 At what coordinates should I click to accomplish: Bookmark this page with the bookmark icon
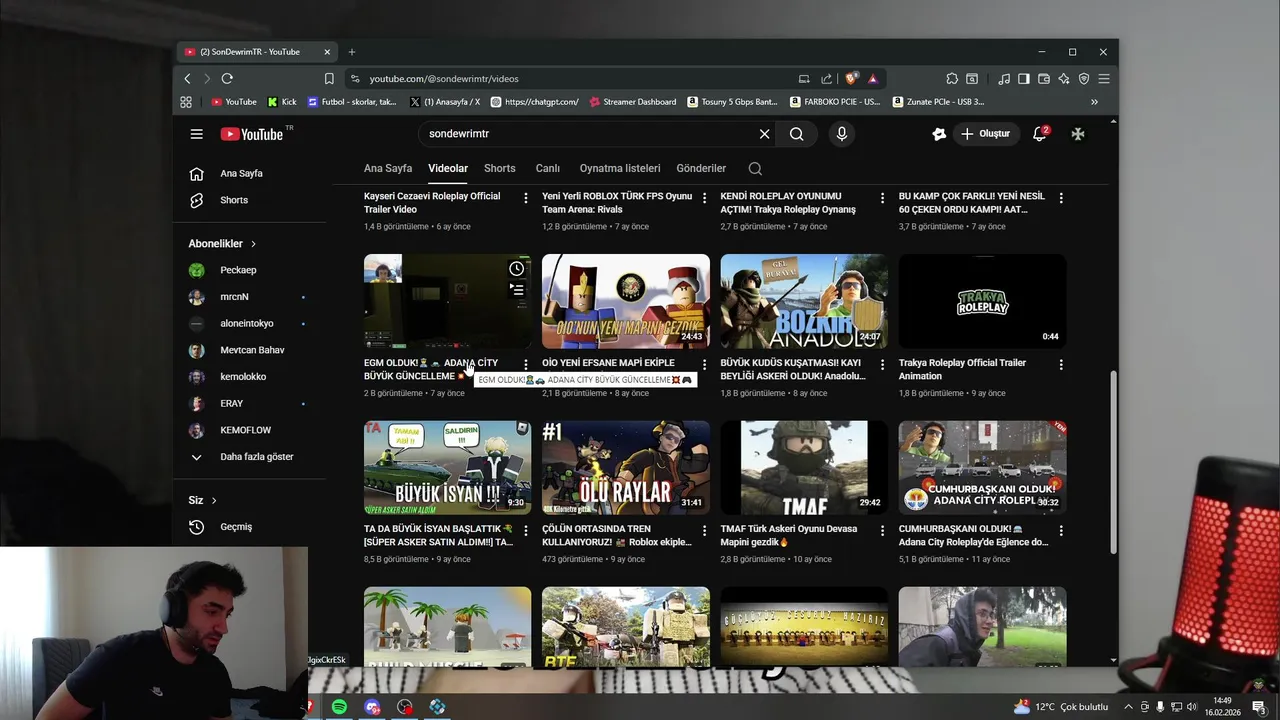click(329, 79)
